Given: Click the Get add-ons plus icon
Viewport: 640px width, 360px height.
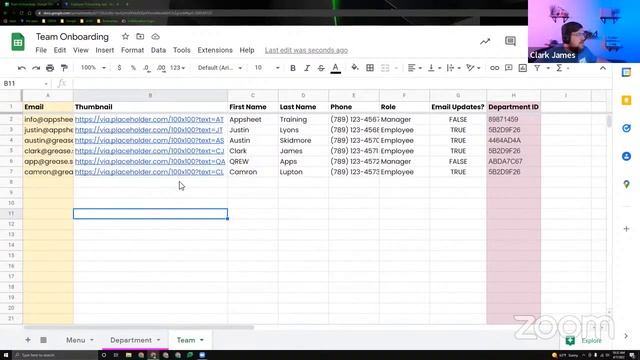Looking at the screenshot, I should coord(626,229).
